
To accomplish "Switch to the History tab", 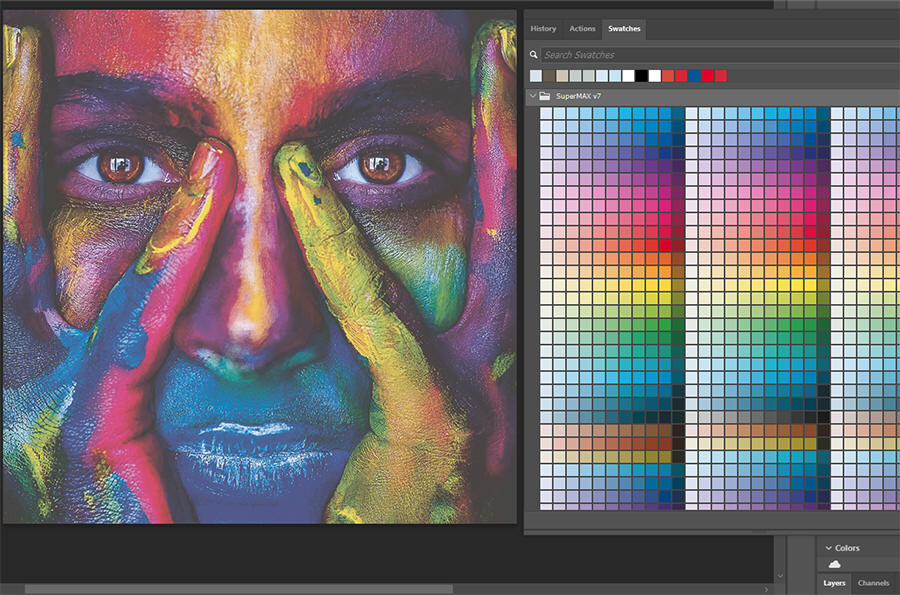I will pos(543,29).
